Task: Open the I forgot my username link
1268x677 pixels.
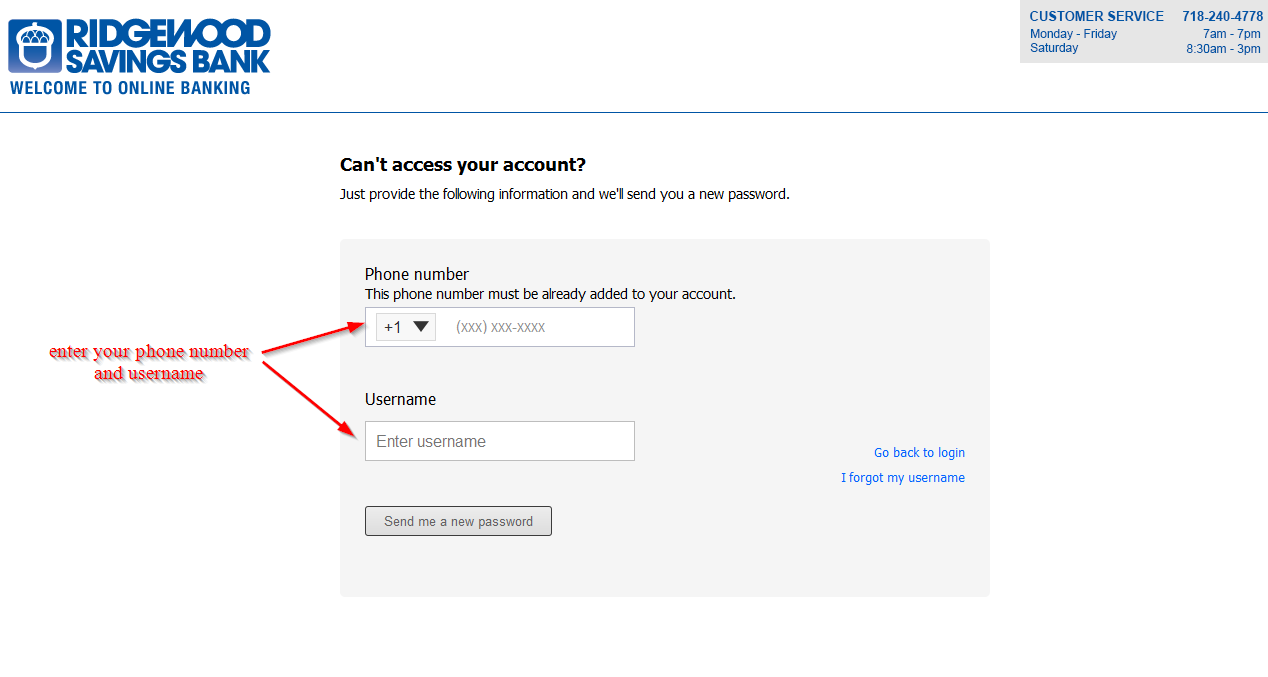Action: (903, 478)
